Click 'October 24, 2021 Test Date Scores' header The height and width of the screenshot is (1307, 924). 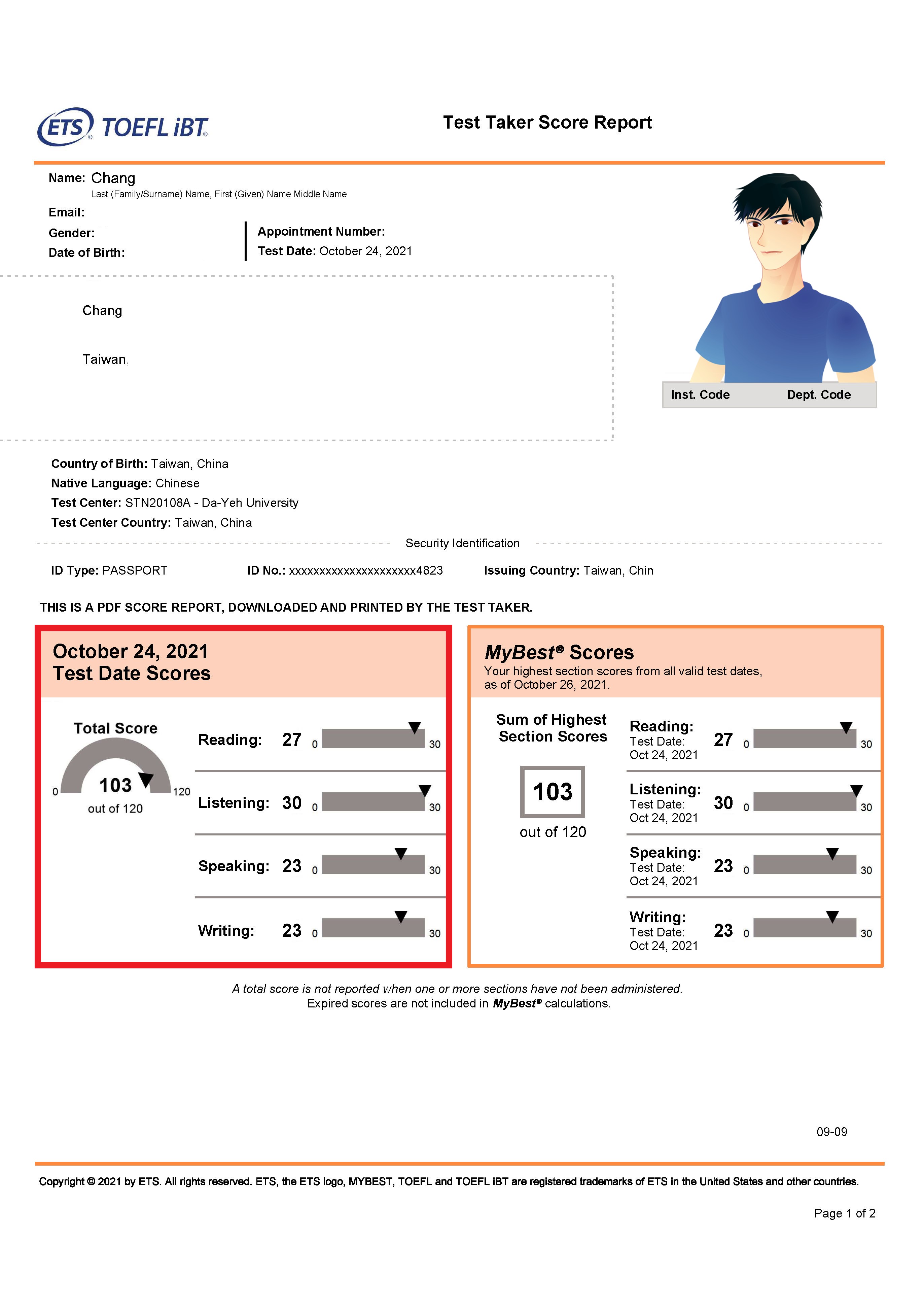tap(132, 662)
